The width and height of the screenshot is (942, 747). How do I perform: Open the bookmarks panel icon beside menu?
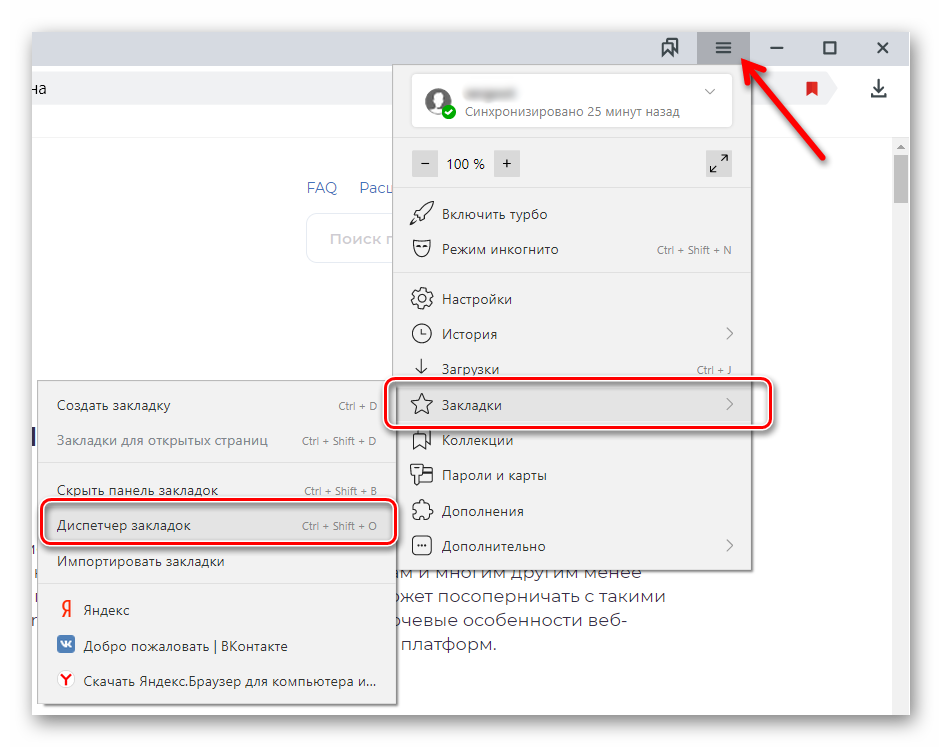click(x=670, y=48)
